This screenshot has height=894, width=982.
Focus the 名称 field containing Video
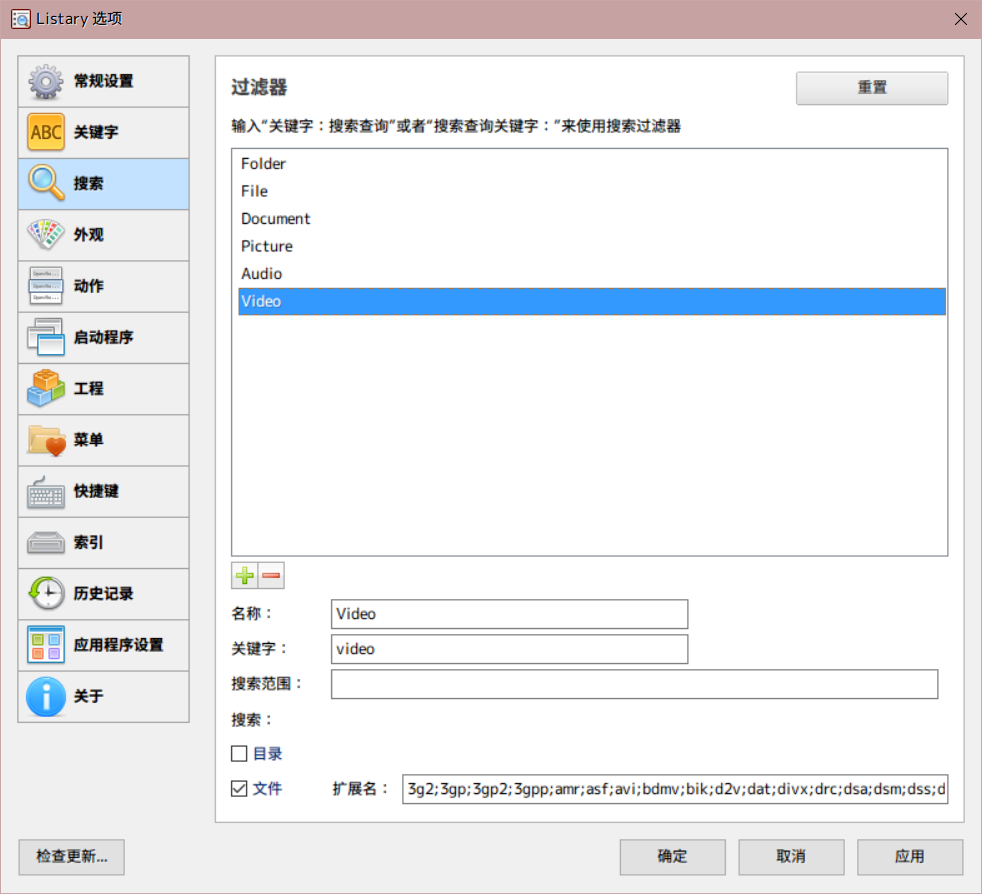click(509, 614)
